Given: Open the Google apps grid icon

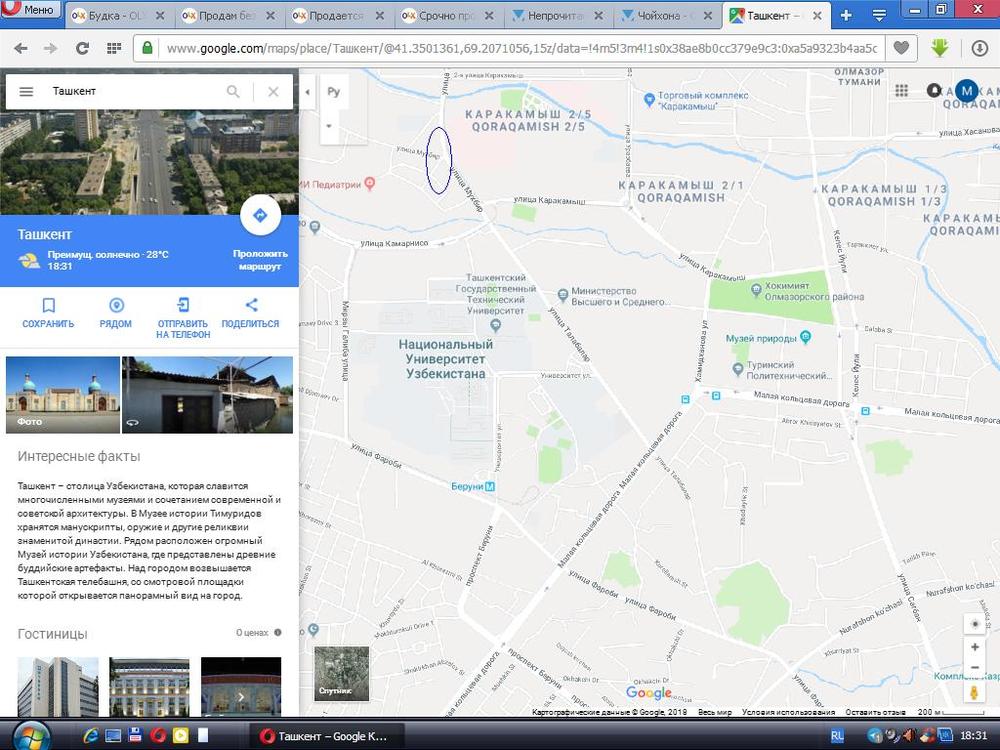Looking at the screenshot, I should (x=901, y=91).
